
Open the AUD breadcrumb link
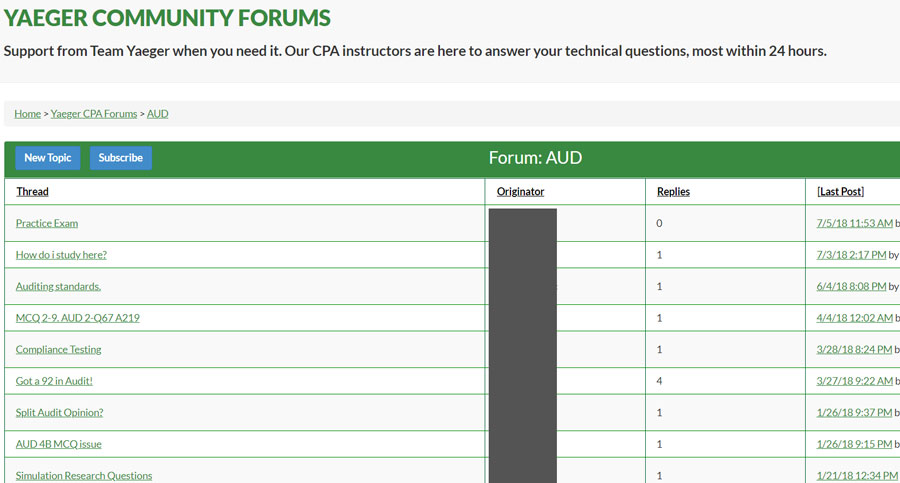coord(157,114)
